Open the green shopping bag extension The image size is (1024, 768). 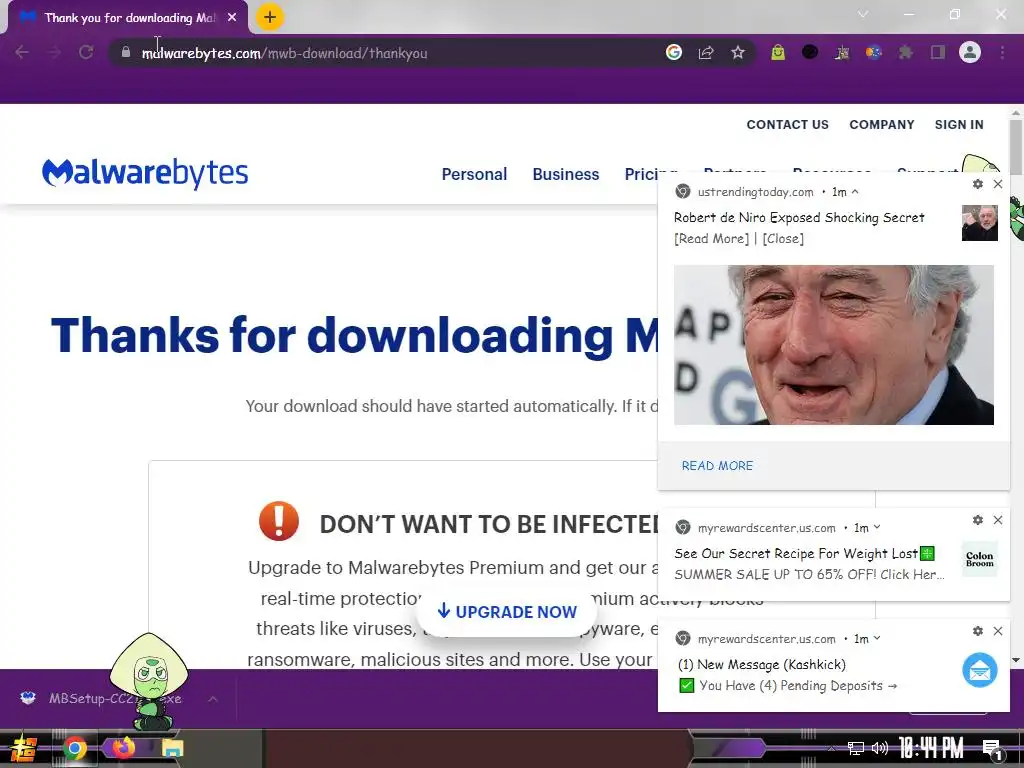tap(778, 52)
